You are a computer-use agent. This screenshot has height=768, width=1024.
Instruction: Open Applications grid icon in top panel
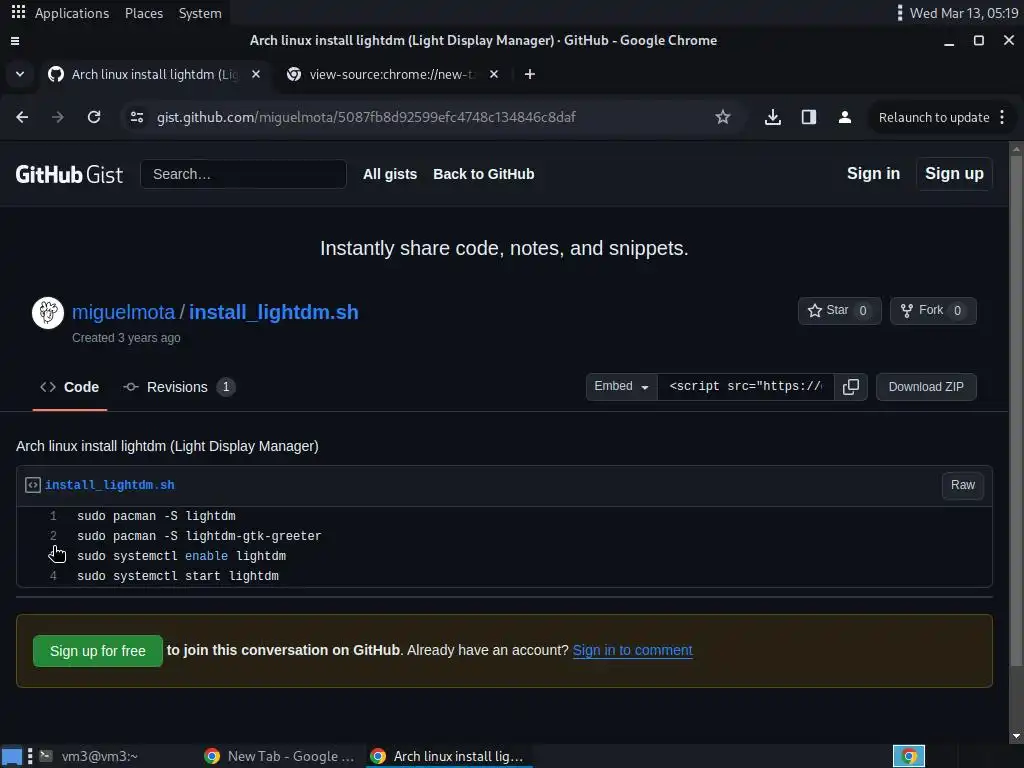click(x=18, y=12)
